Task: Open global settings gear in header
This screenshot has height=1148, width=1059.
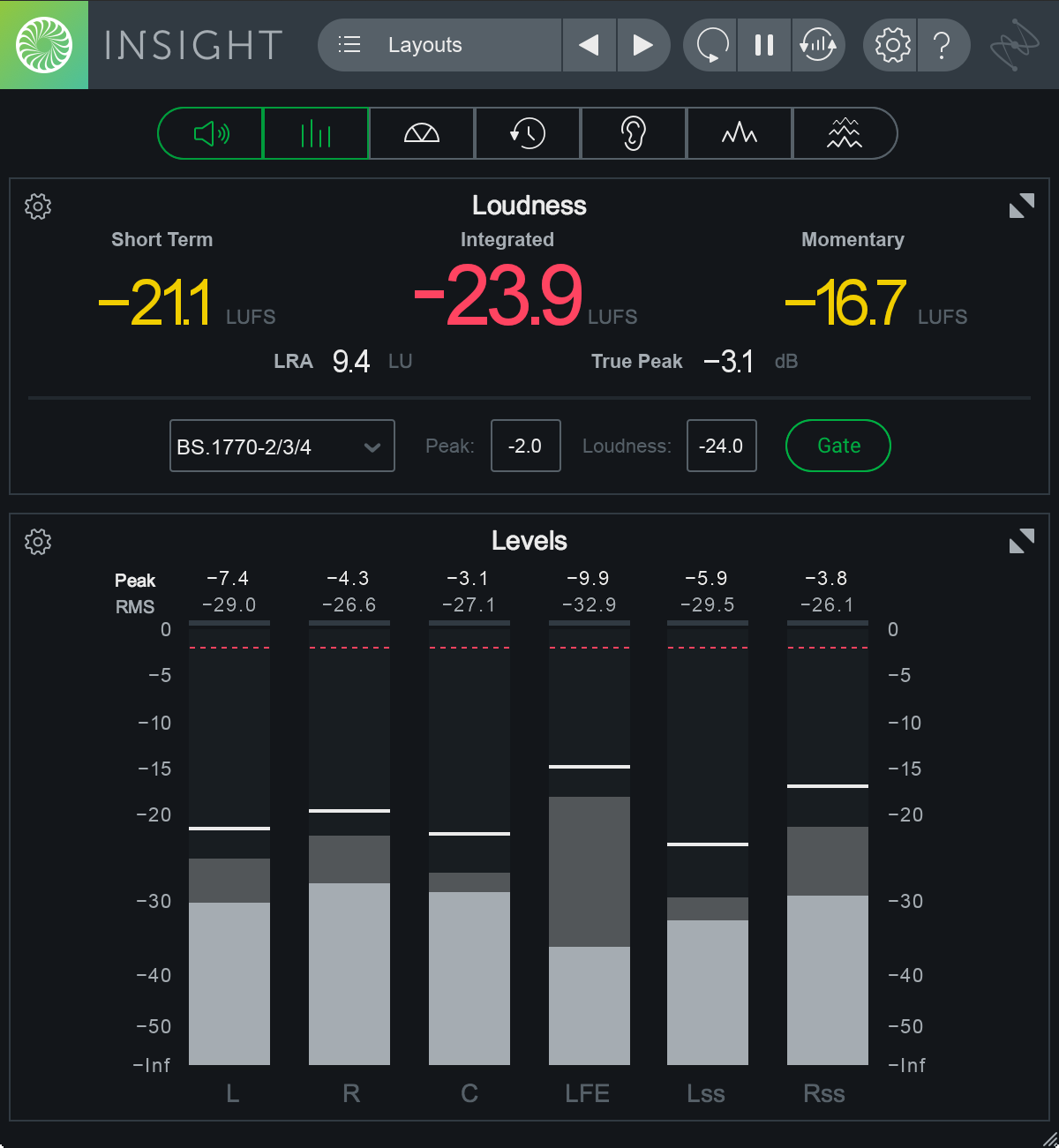Action: (x=891, y=45)
